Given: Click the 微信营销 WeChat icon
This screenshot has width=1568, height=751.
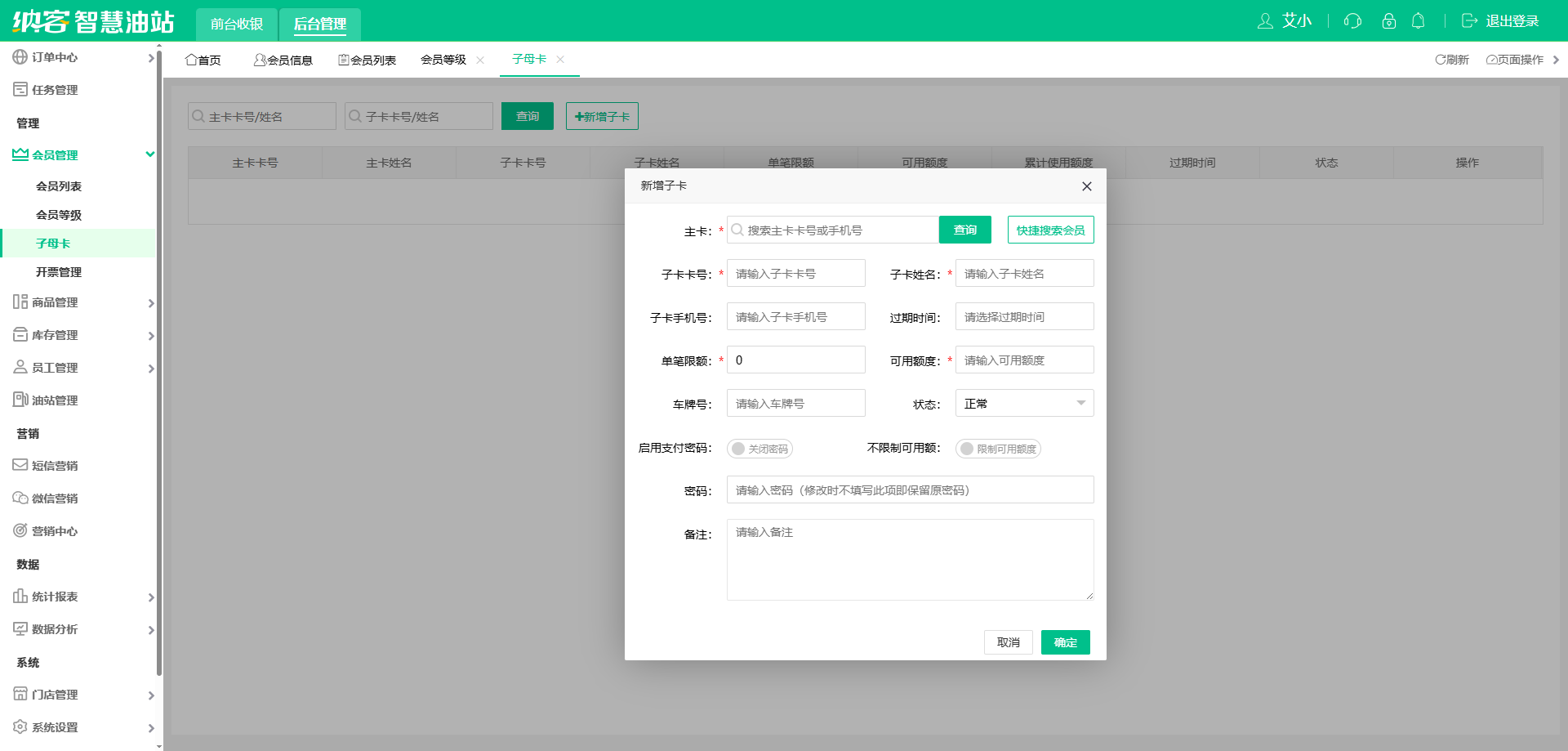Looking at the screenshot, I should point(20,498).
